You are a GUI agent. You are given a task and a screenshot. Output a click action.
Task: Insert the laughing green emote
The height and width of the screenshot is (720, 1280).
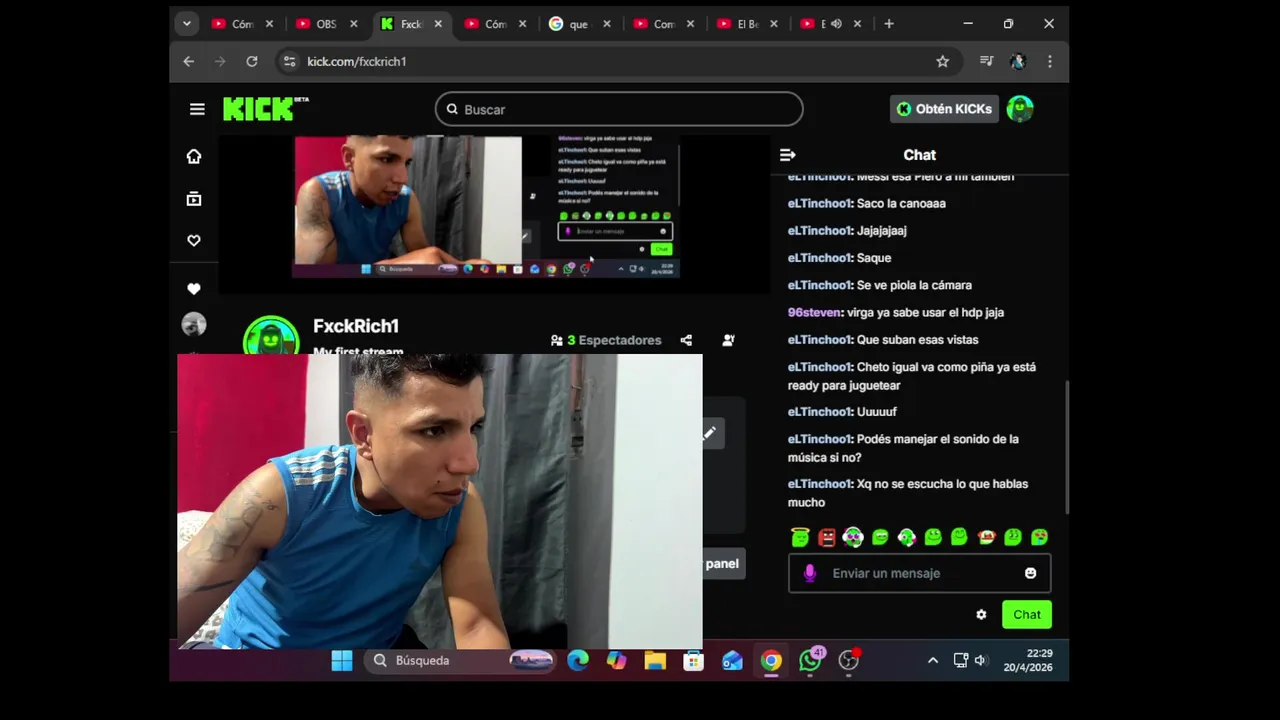(880, 537)
